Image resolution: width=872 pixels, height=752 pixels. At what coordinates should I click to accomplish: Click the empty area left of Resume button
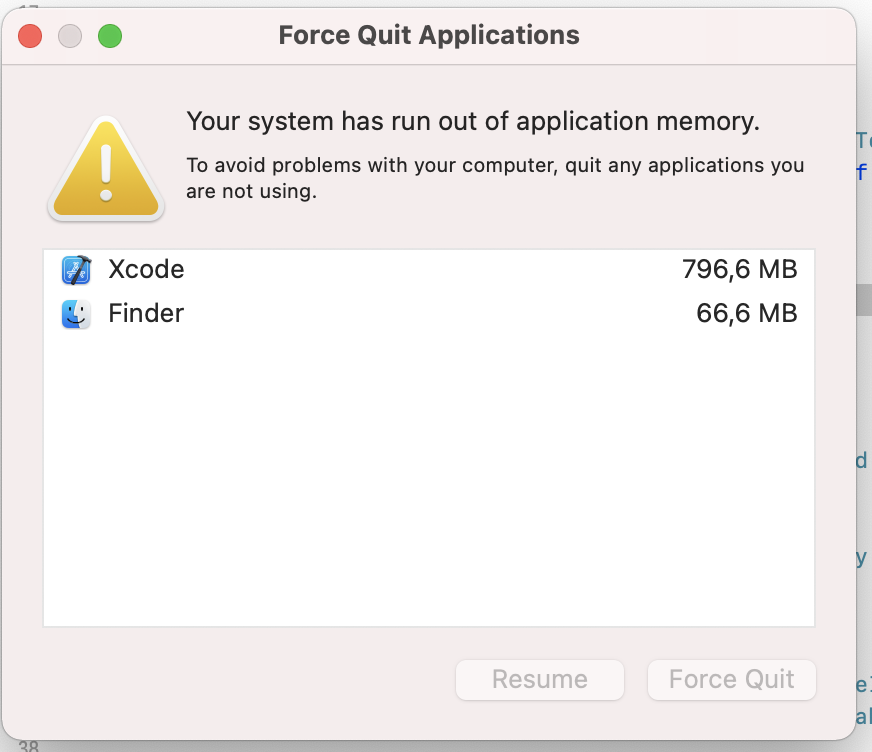(250, 680)
